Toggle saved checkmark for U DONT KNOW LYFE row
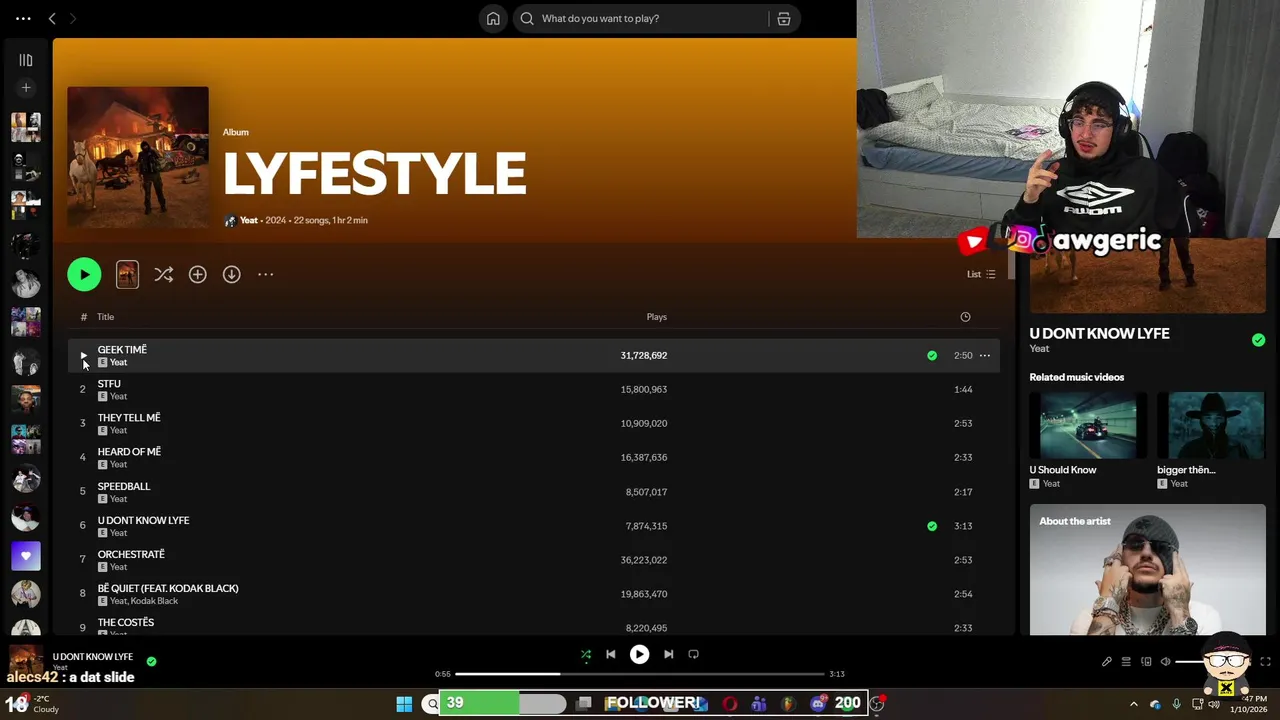The height and width of the screenshot is (720, 1280). pos(932,526)
